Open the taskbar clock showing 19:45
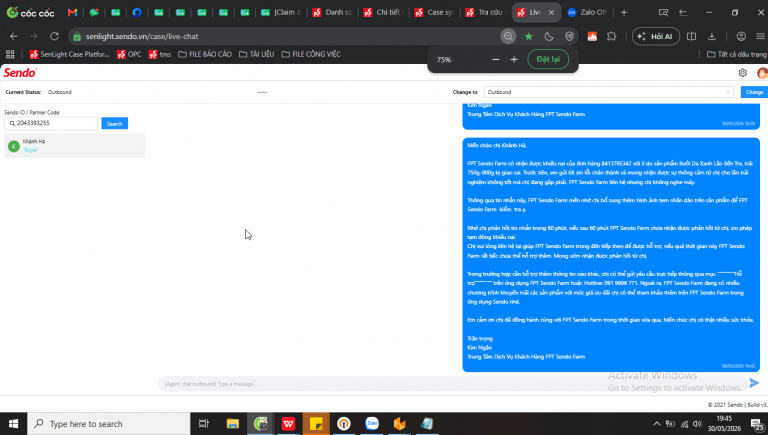The image size is (768, 435). tap(724, 424)
